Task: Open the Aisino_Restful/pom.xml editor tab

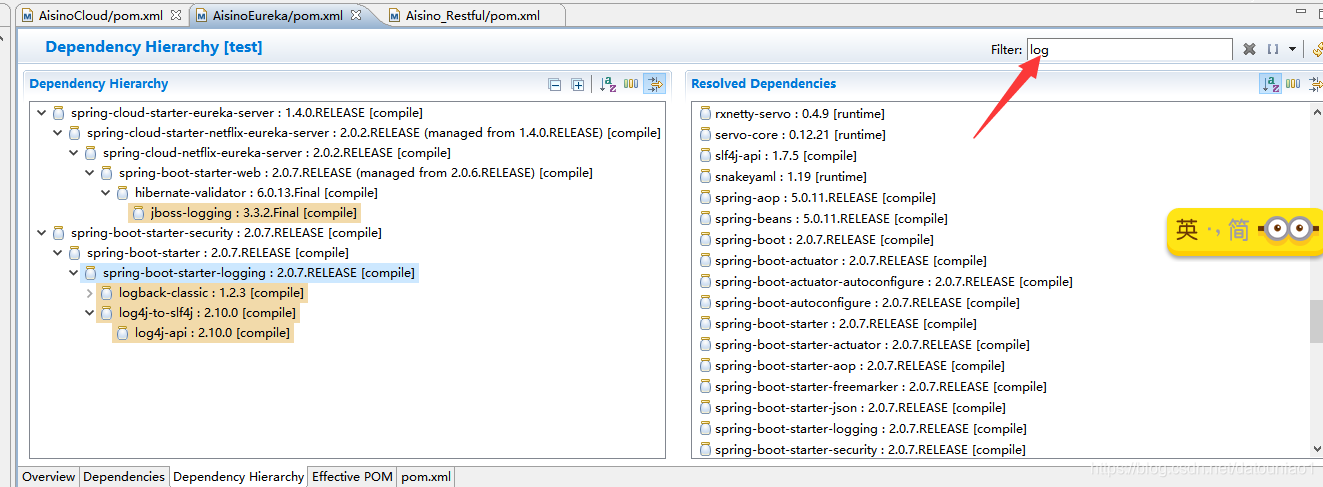Action: point(473,15)
